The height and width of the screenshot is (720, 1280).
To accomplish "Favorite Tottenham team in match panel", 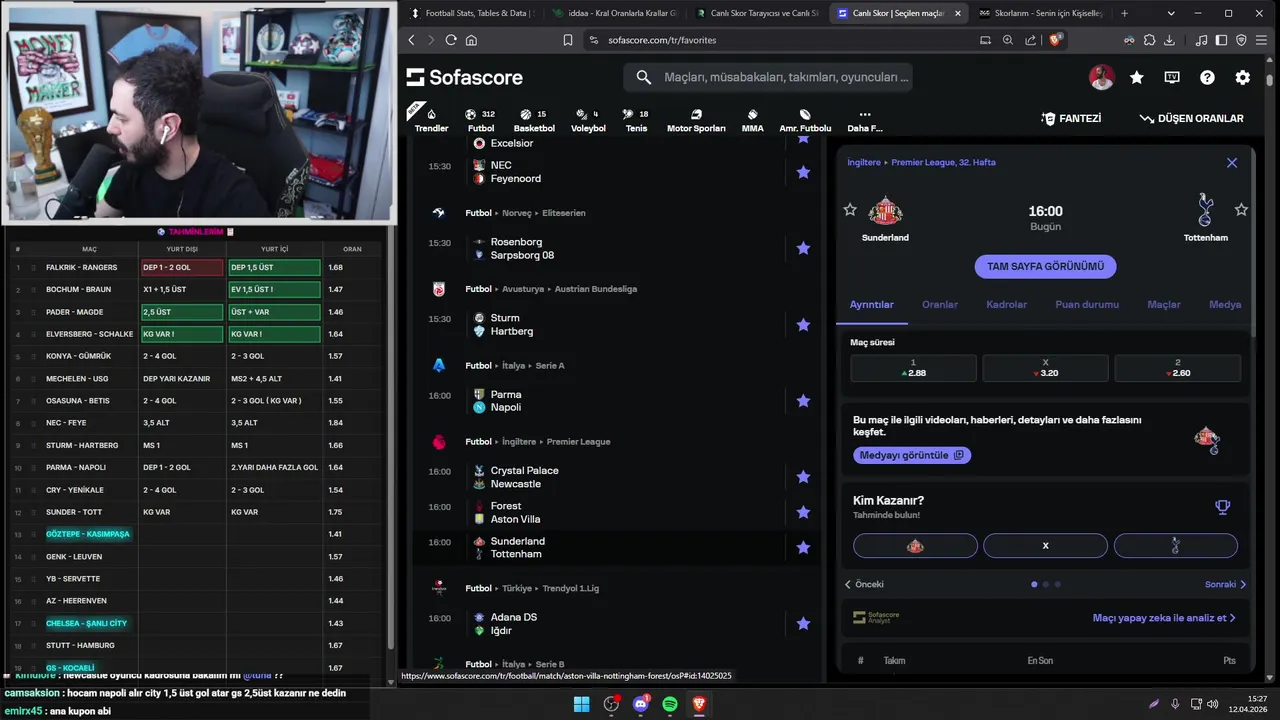I will pyautogui.click(x=1241, y=209).
